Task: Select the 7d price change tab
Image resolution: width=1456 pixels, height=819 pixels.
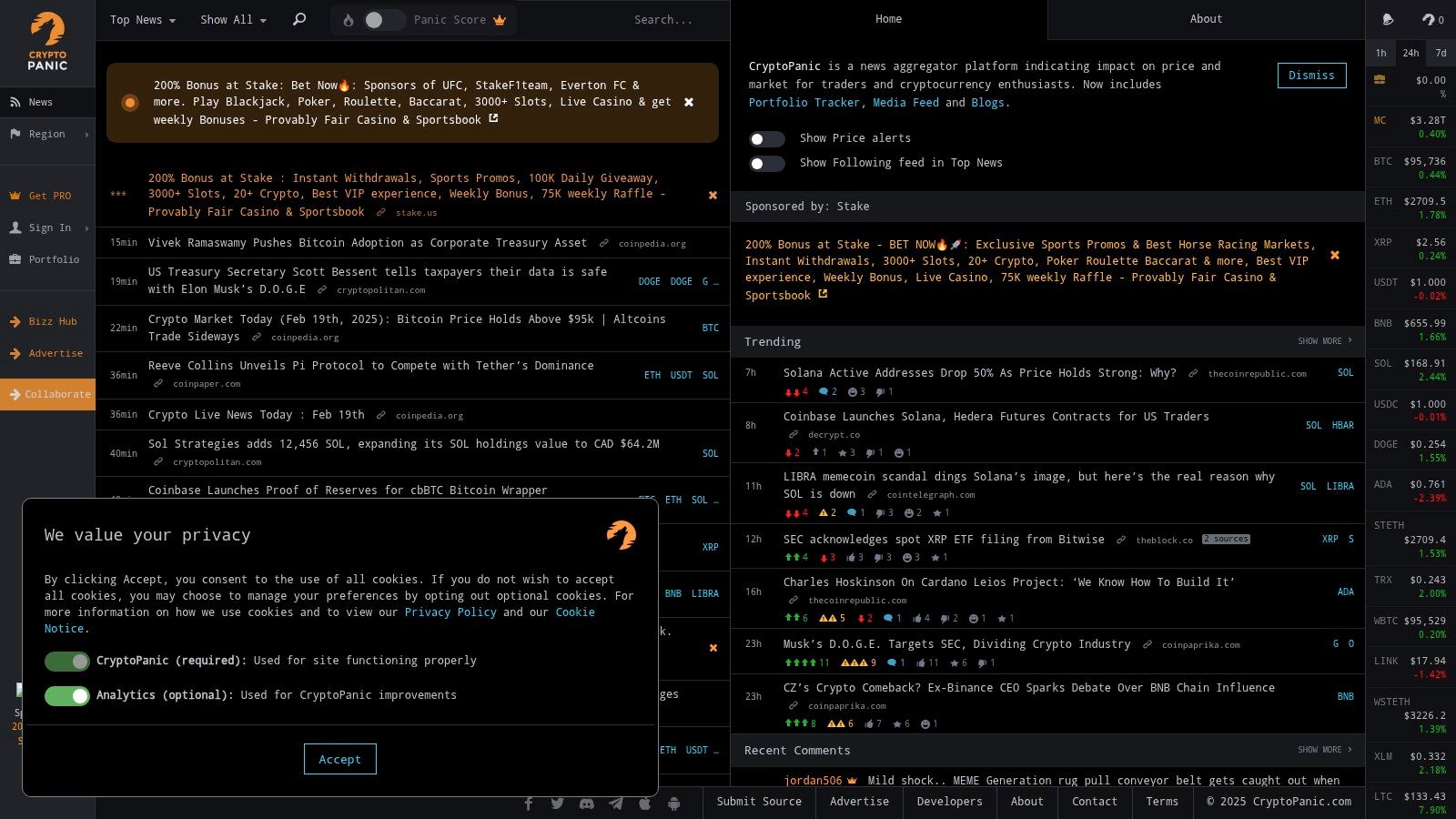Action: click(1441, 53)
